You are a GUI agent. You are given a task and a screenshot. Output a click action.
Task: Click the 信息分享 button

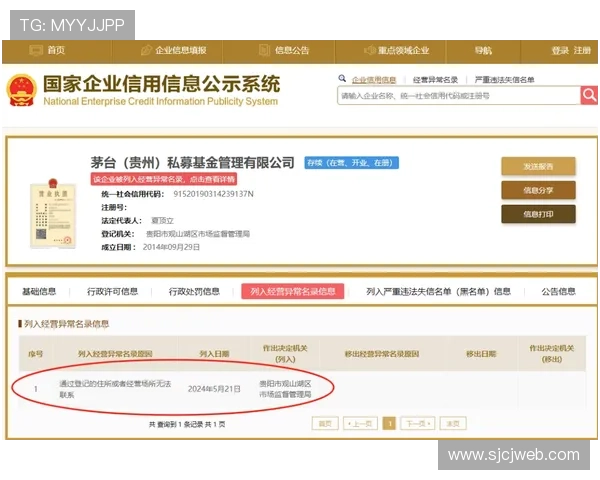point(538,190)
